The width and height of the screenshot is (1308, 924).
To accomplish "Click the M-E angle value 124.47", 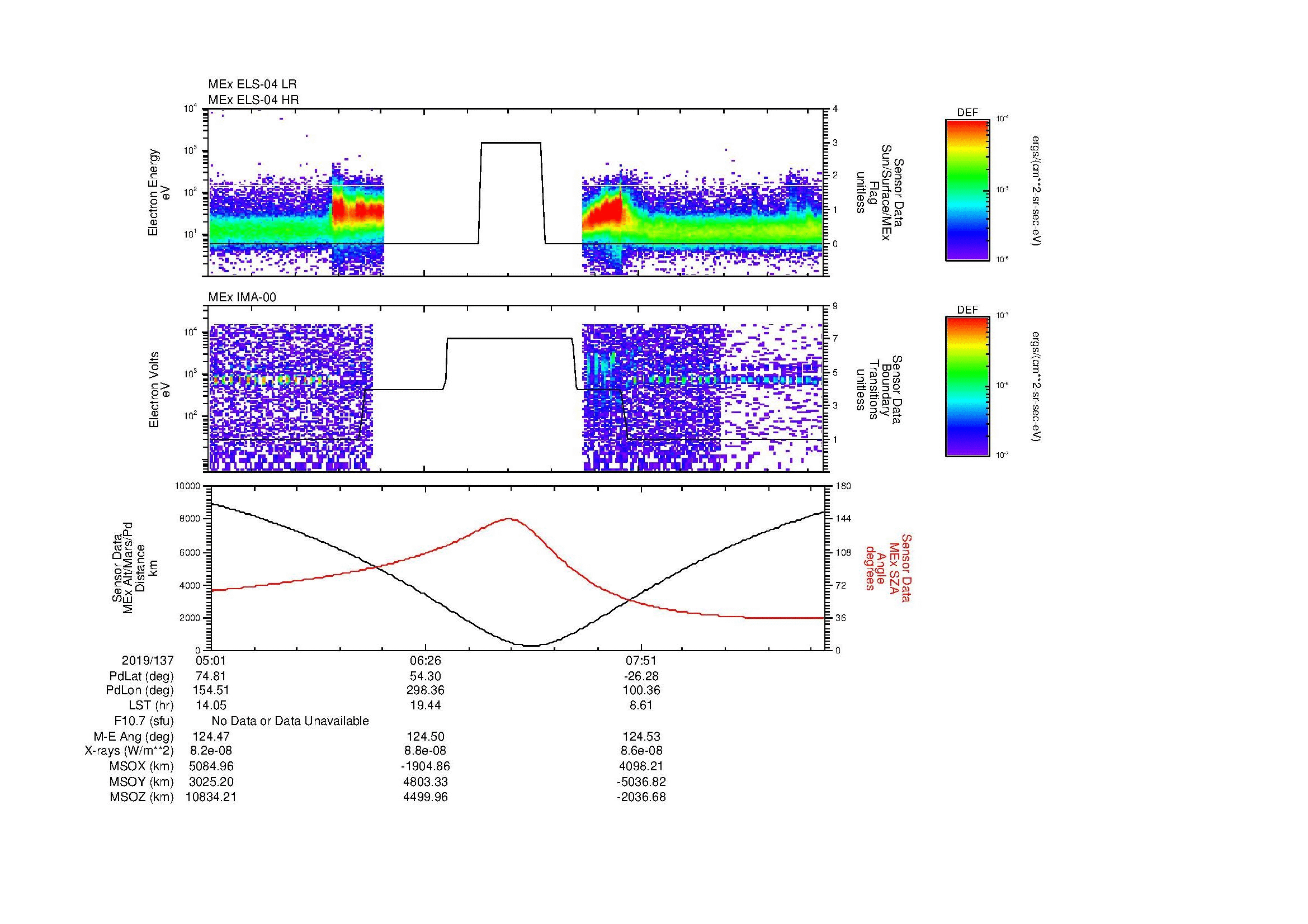I will pyautogui.click(x=211, y=737).
